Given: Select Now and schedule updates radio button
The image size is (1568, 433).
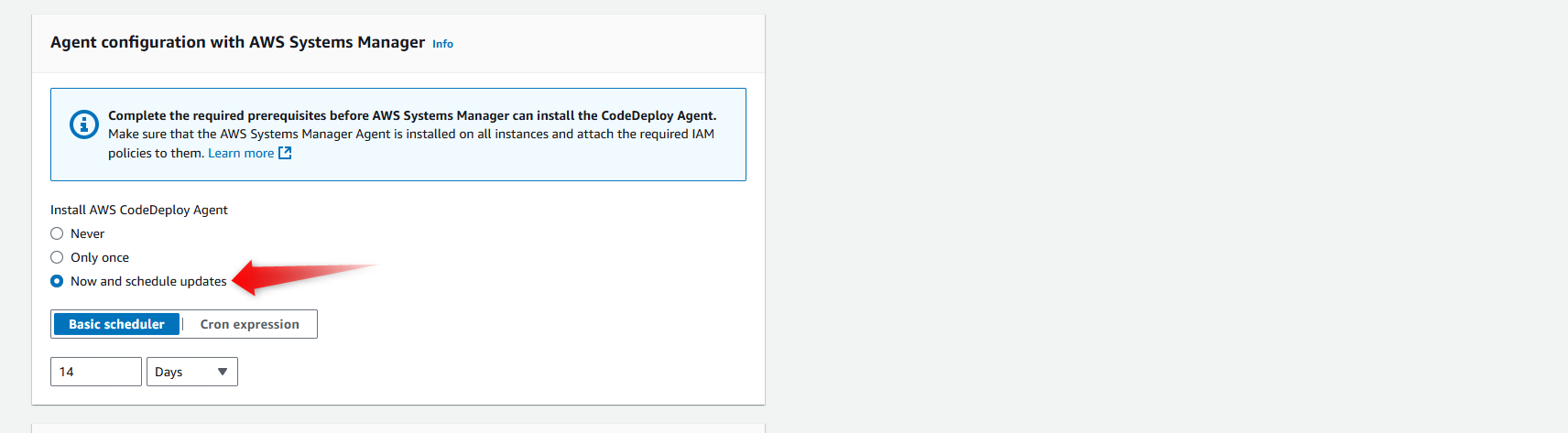Looking at the screenshot, I should tap(57, 281).
